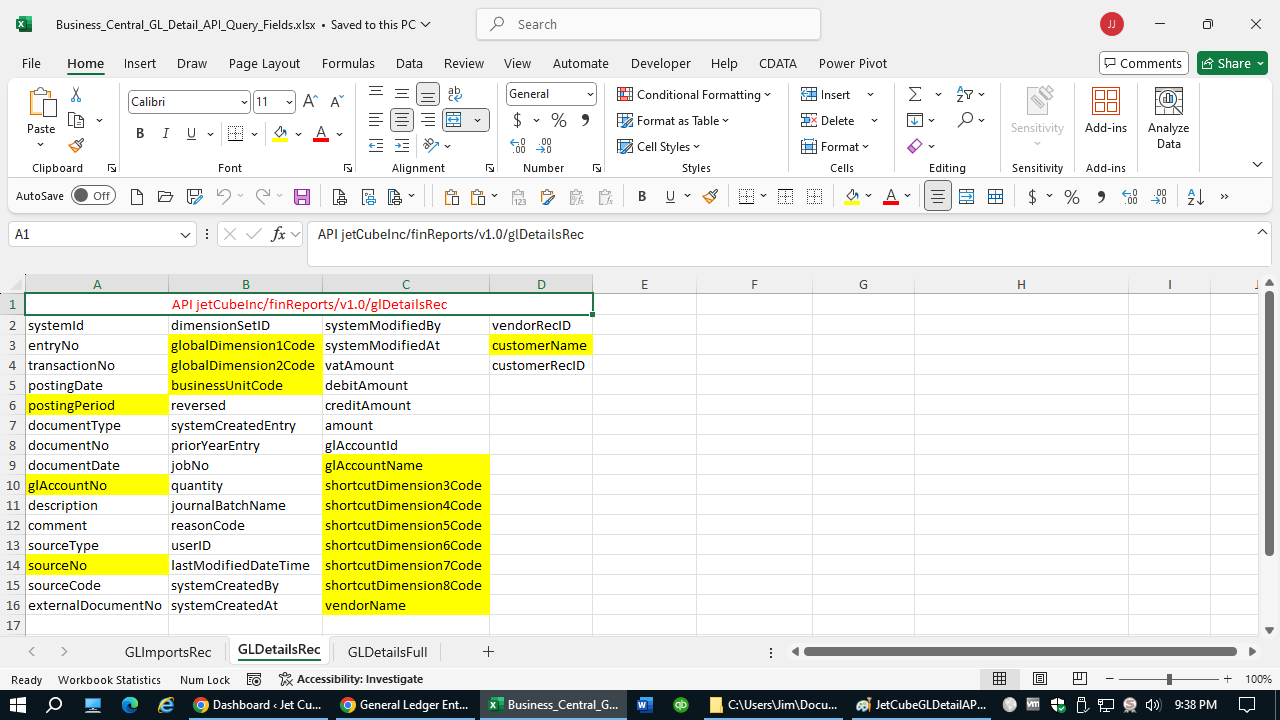Toggle Italic in the Font group
This screenshot has height=720, width=1280.
[x=166, y=134]
